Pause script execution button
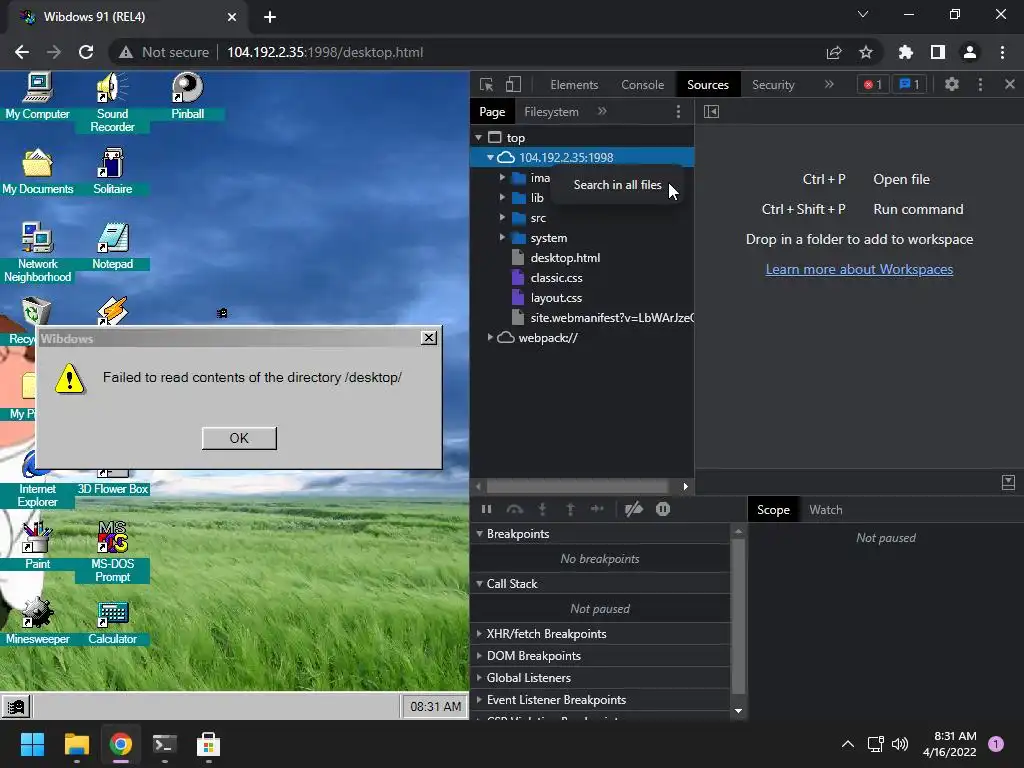The height and width of the screenshot is (768, 1024). pyautogui.click(x=487, y=509)
